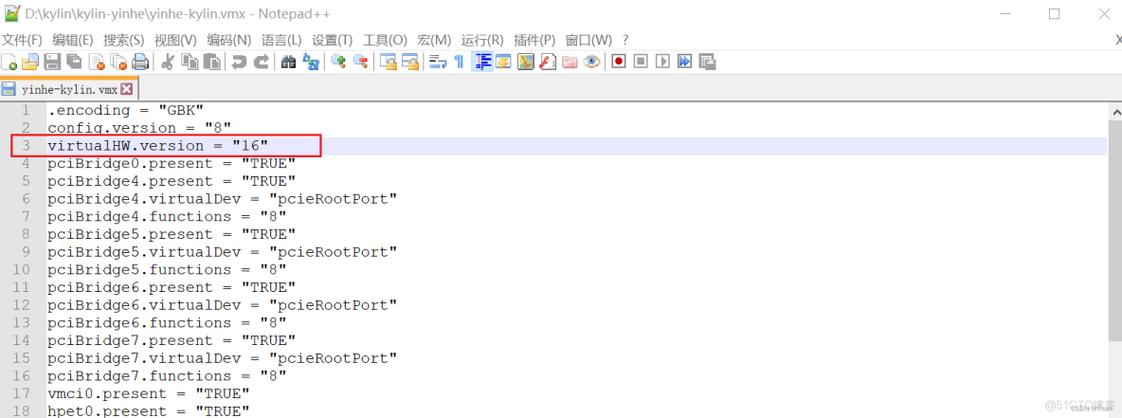Toggle the indent guide icon
This screenshot has height=418, width=1122.
tap(482, 62)
